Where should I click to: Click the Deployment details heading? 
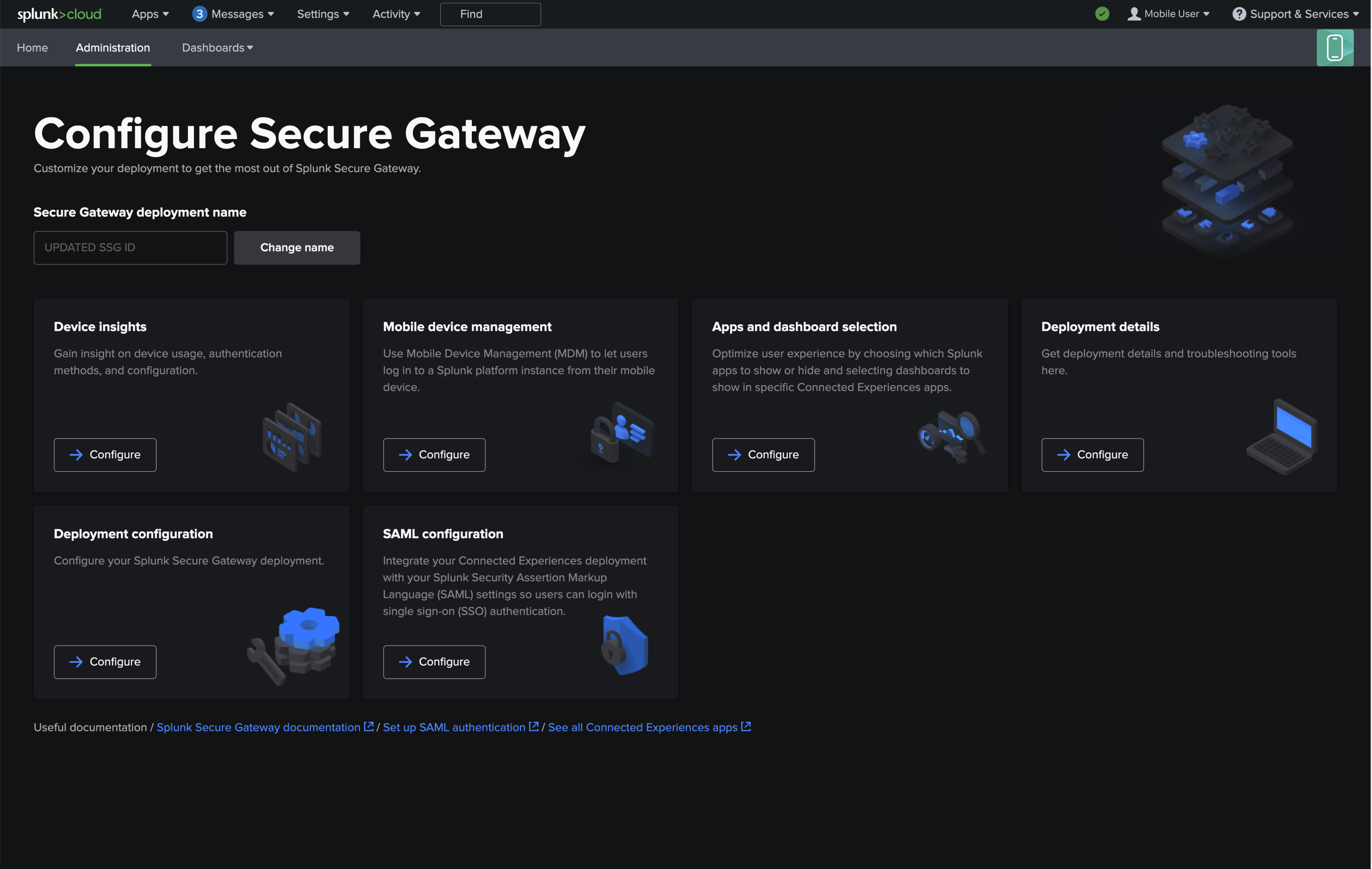point(1100,327)
